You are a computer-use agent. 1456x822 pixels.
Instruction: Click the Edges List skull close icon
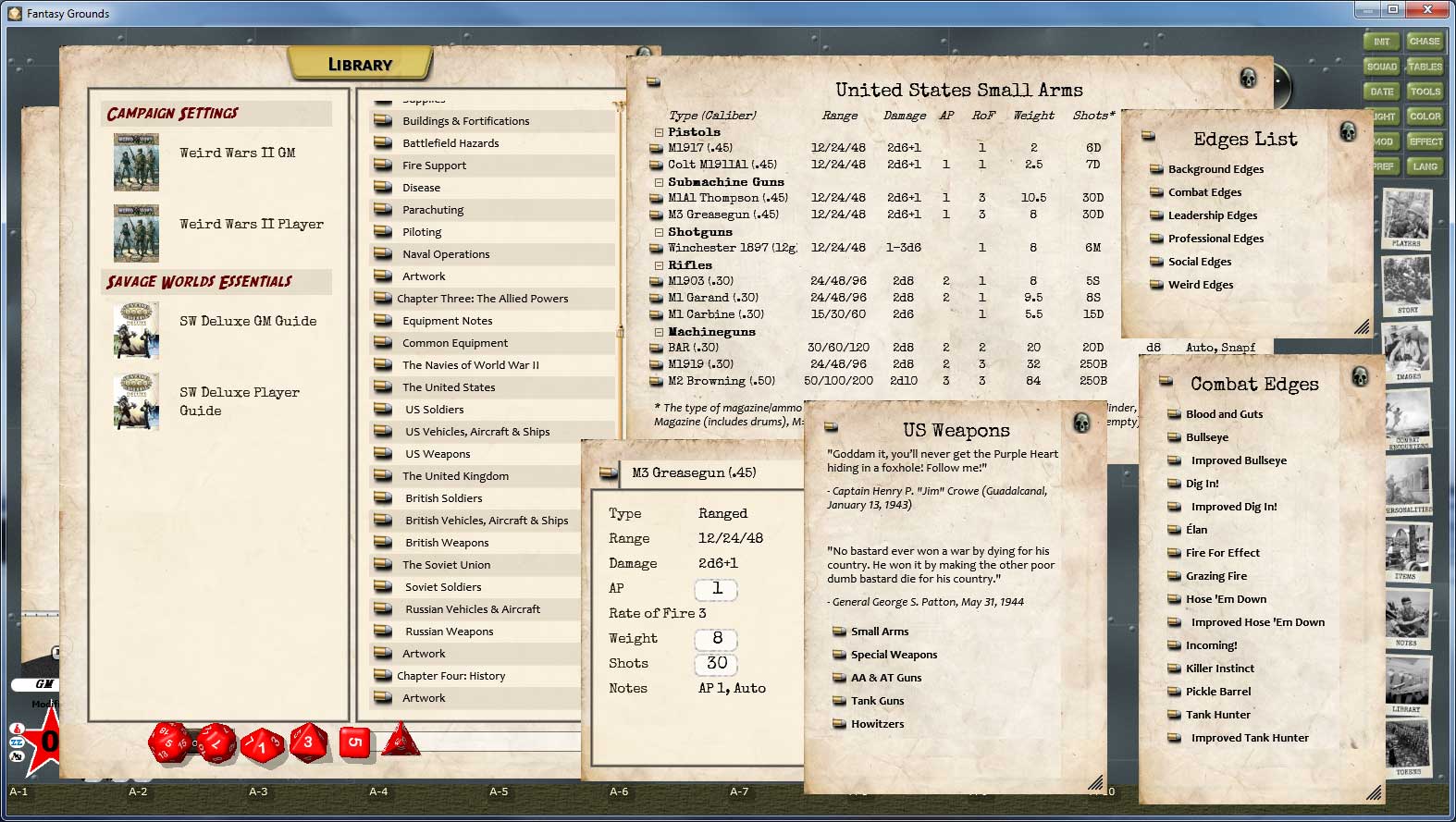coord(1348,132)
